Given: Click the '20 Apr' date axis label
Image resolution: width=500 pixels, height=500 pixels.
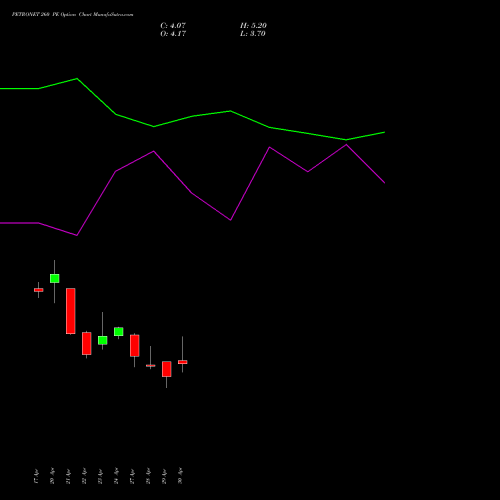Looking at the screenshot, I should tap(52, 476).
